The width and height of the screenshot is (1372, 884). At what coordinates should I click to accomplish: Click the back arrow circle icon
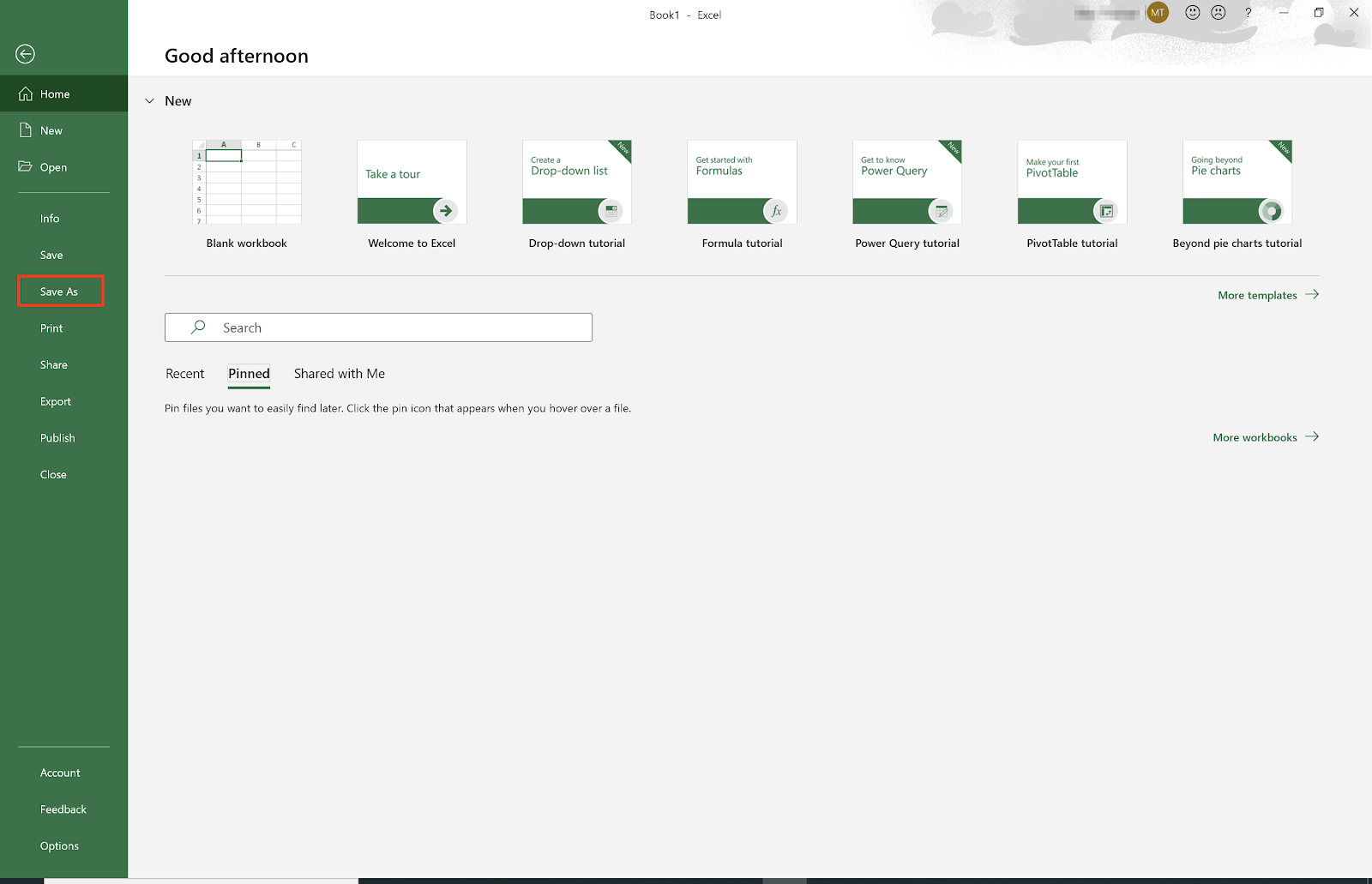point(25,54)
